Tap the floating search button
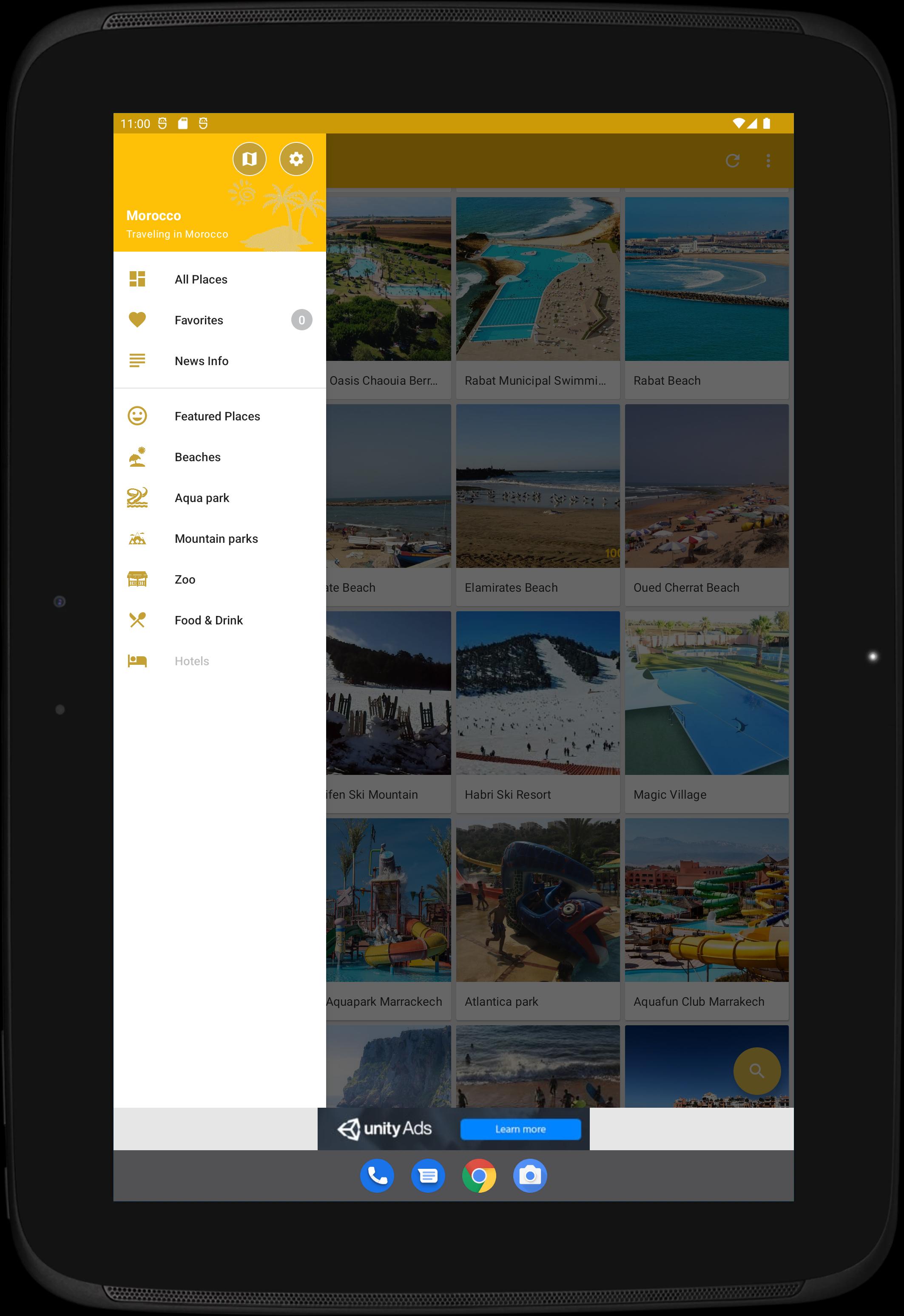The image size is (904, 1316). tap(757, 1071)
